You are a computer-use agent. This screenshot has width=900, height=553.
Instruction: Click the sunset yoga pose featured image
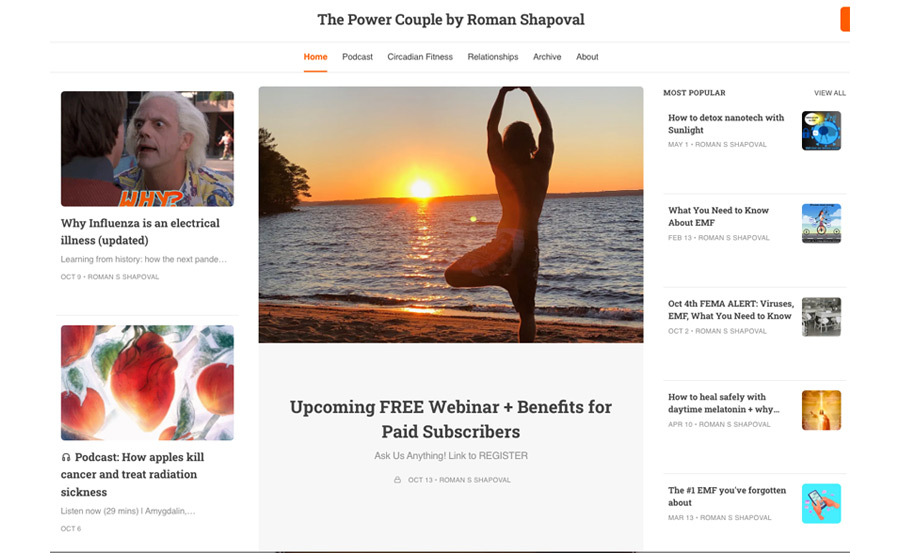(x=451, y=215)
